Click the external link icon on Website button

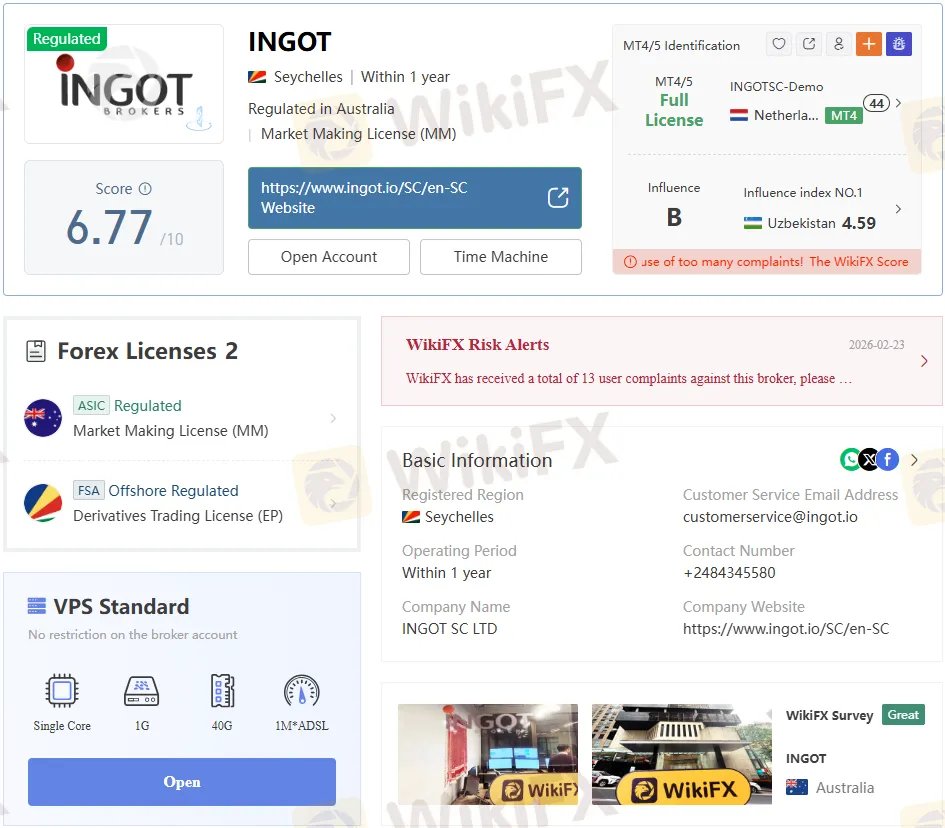(x=558, y=198)
